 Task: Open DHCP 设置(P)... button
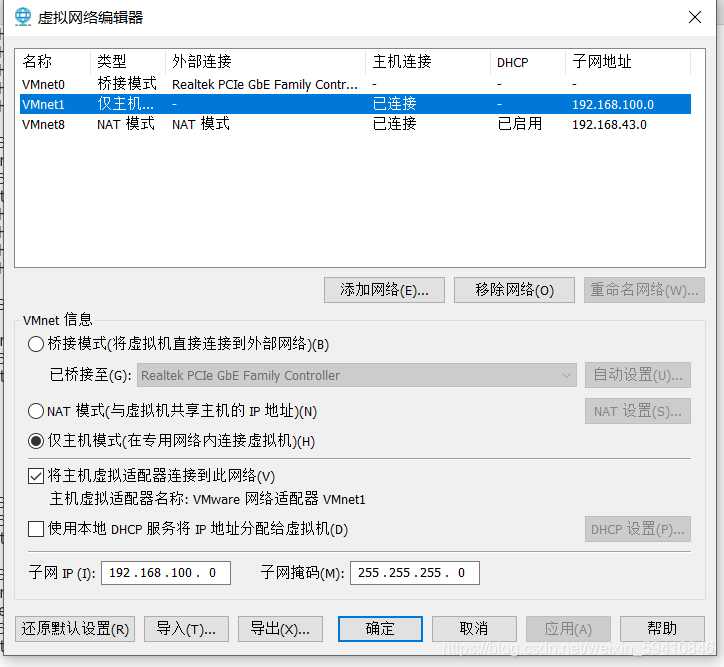(638, 529)
